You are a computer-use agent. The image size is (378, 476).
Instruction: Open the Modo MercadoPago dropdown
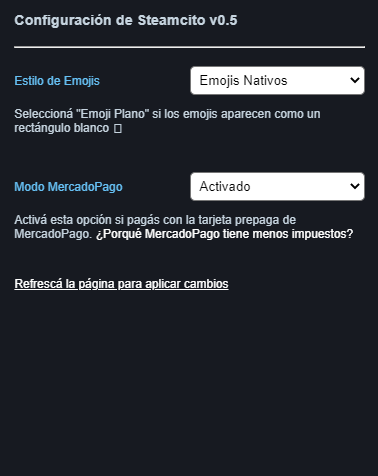[277, 186]
